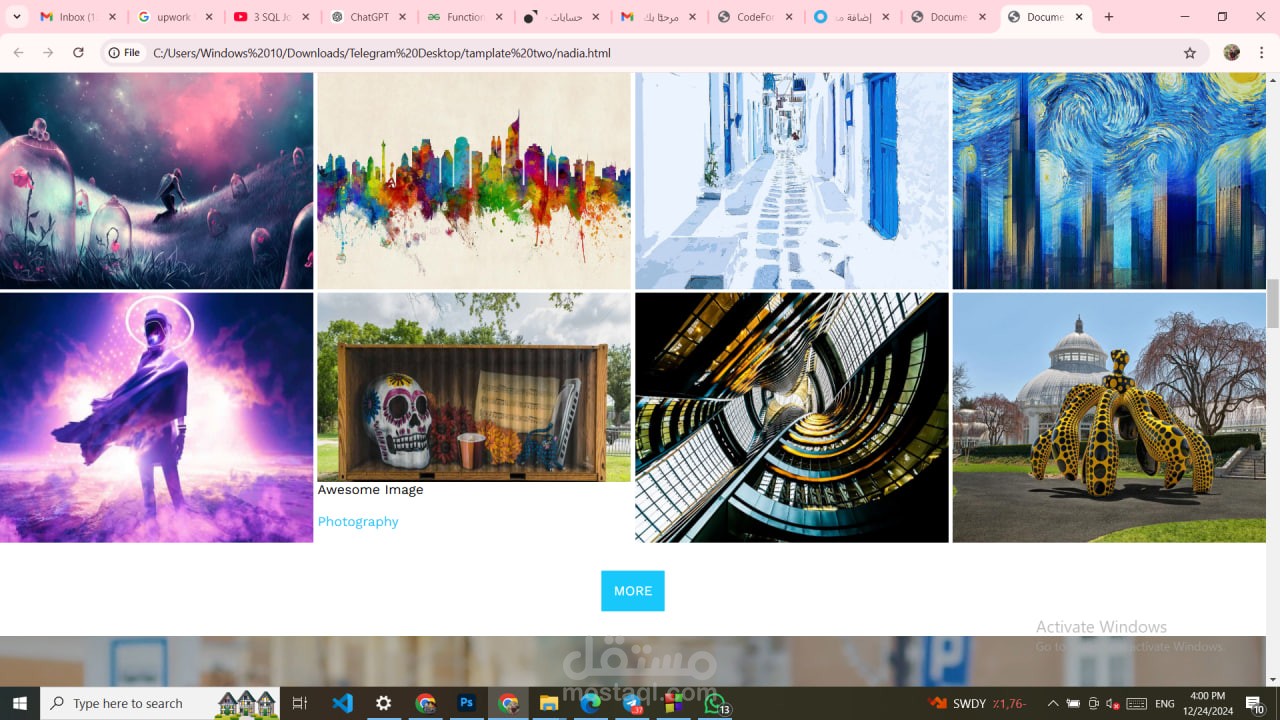The height and width of the screenshot is (720, 1280).
Task: Open the notification center icon
Action: pos(1256,703)
